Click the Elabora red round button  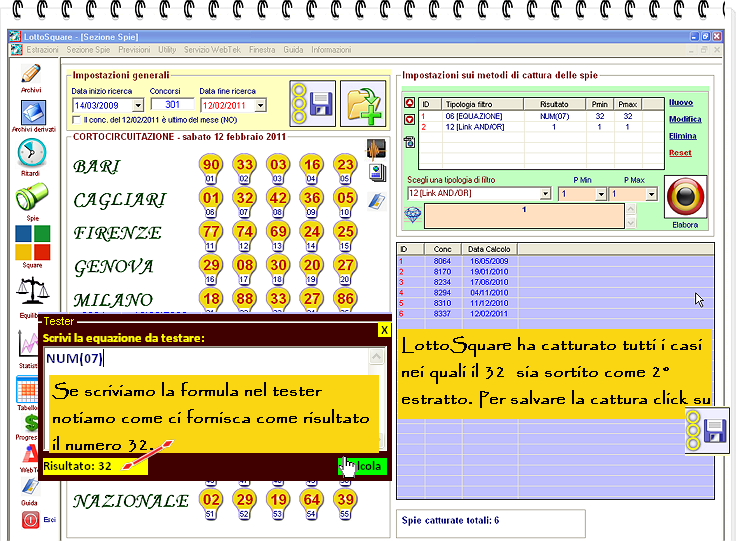coord(685,197)
